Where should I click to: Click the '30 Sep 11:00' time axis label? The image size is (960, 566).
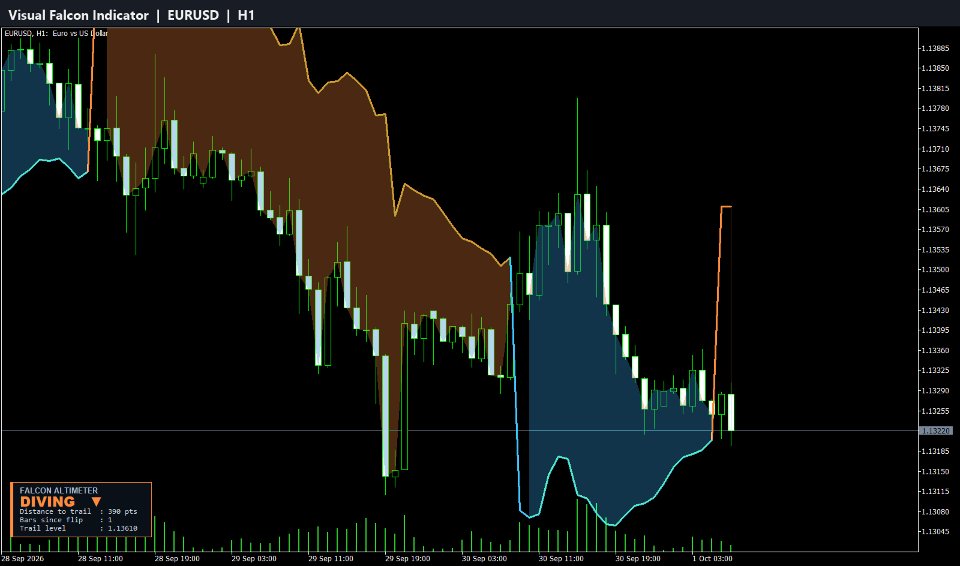[561, 559]
